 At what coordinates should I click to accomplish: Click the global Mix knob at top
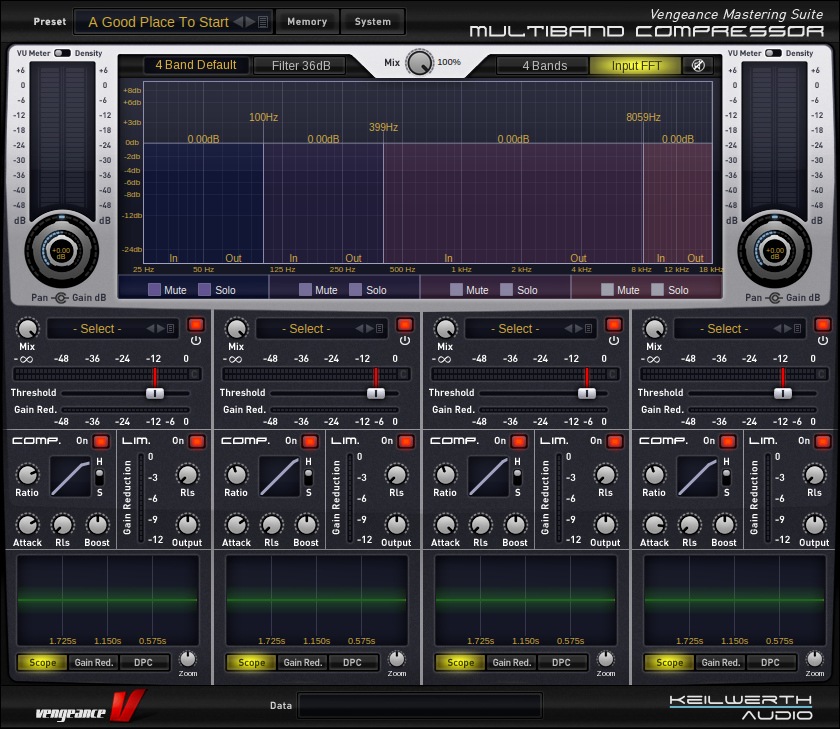(420, 62)
